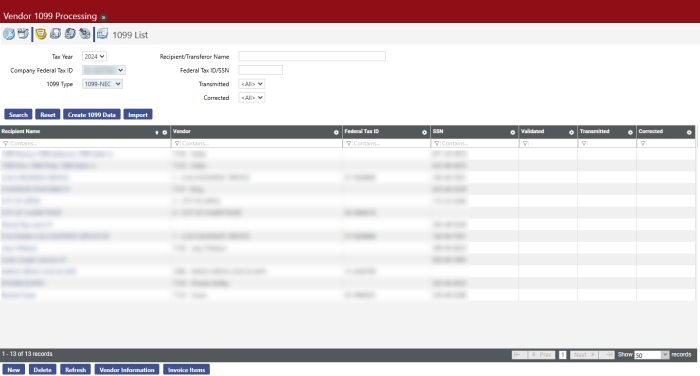Click the yellow highlighted 1099 List toolbar icon

[41, 33]
